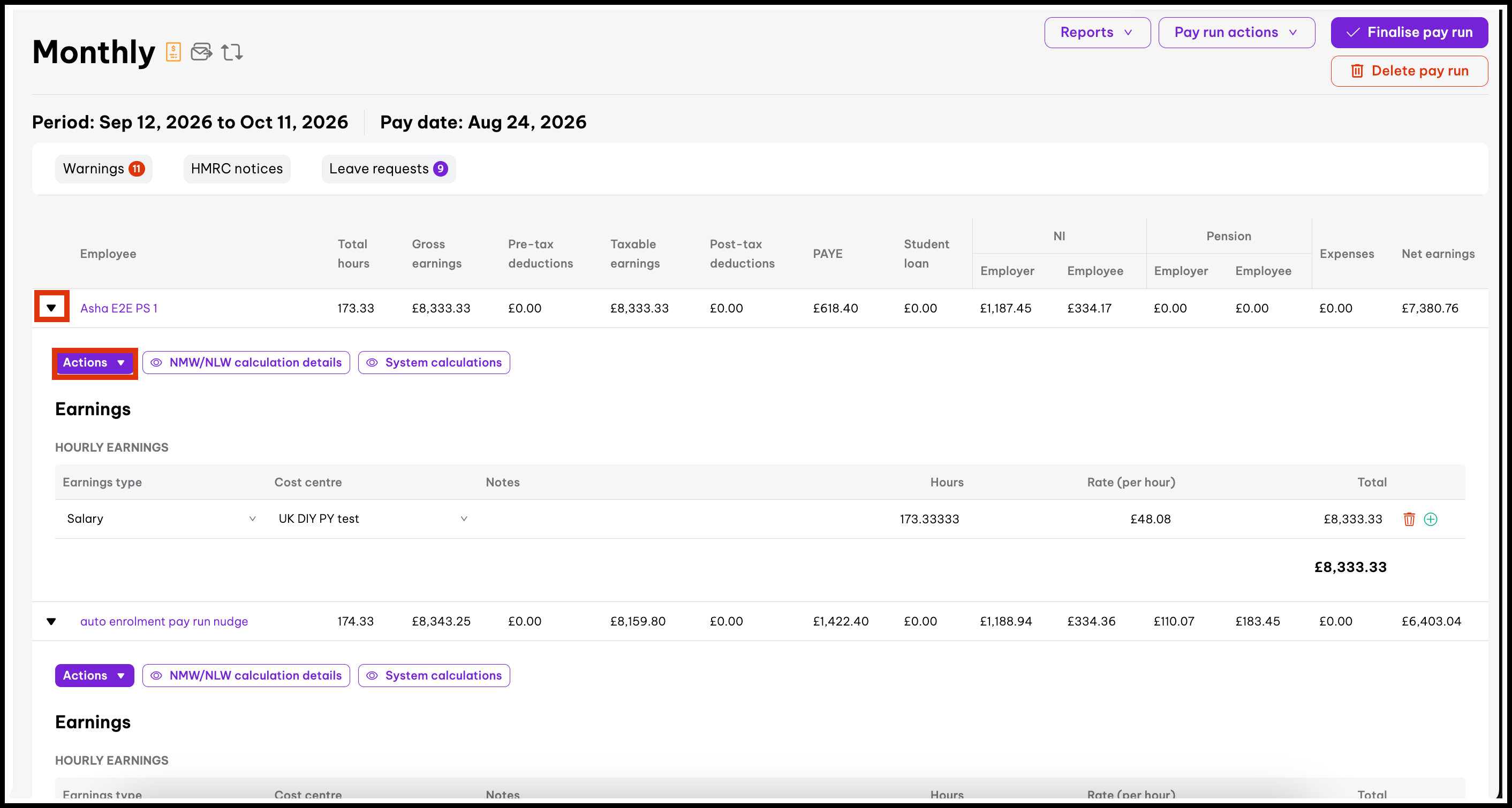
Task: Delete the Salary earnings line
Action: (1409, 519)
